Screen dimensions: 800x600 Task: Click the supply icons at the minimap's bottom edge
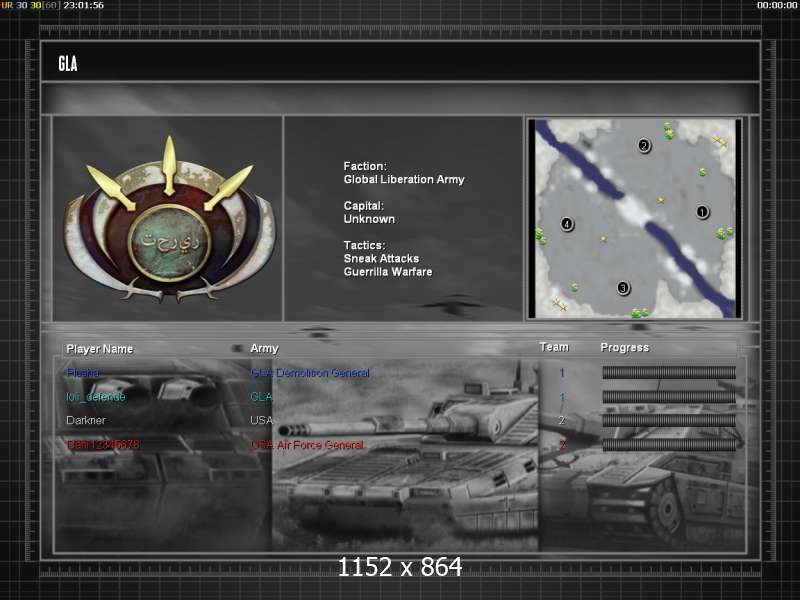pyautogui.click(x=640, y=312)
